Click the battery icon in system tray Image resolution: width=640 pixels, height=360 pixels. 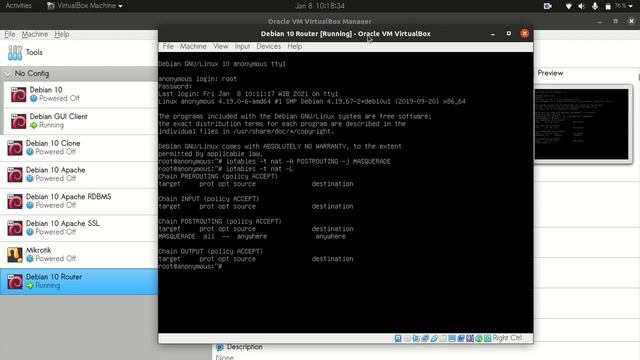[608, 6]
